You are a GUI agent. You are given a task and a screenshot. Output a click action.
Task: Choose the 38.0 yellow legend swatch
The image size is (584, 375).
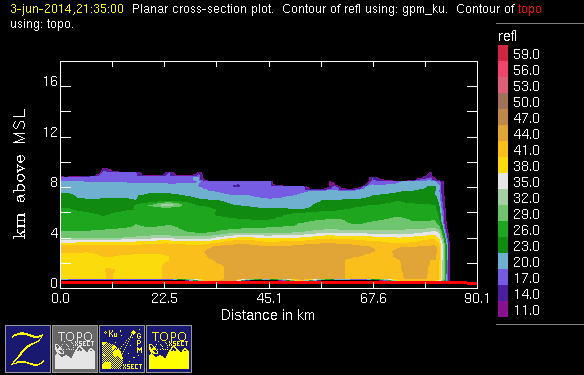click(x=503, y=165)
